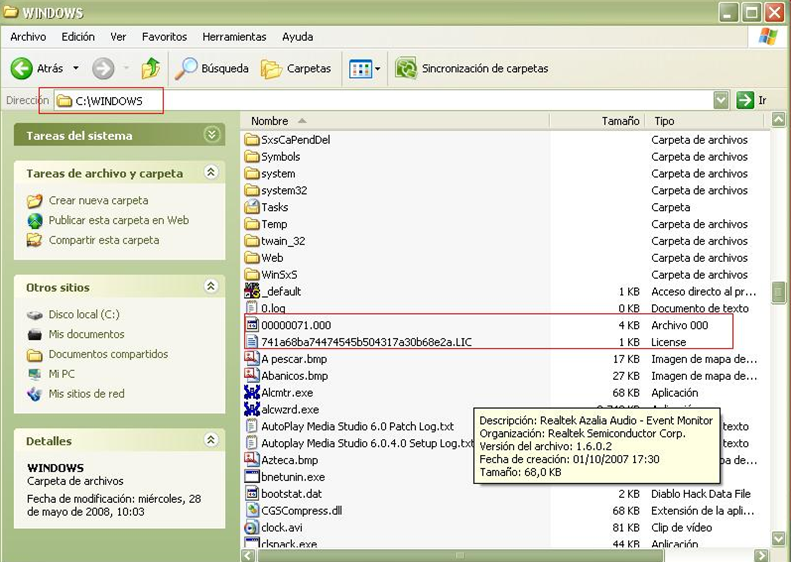Select the SxsCaPendDel folder icon

pos(252,140)
